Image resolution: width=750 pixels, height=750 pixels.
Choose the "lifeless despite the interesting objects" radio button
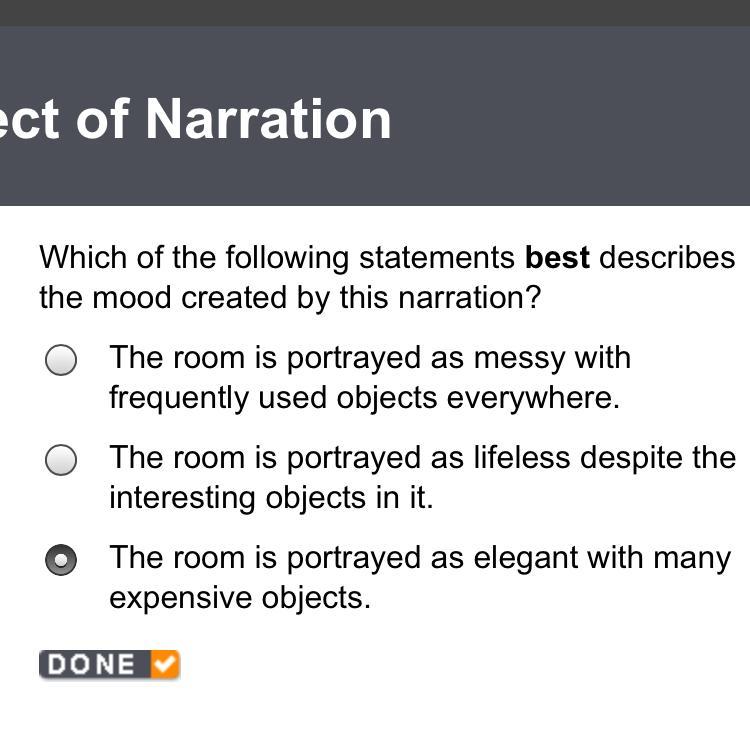61,460
